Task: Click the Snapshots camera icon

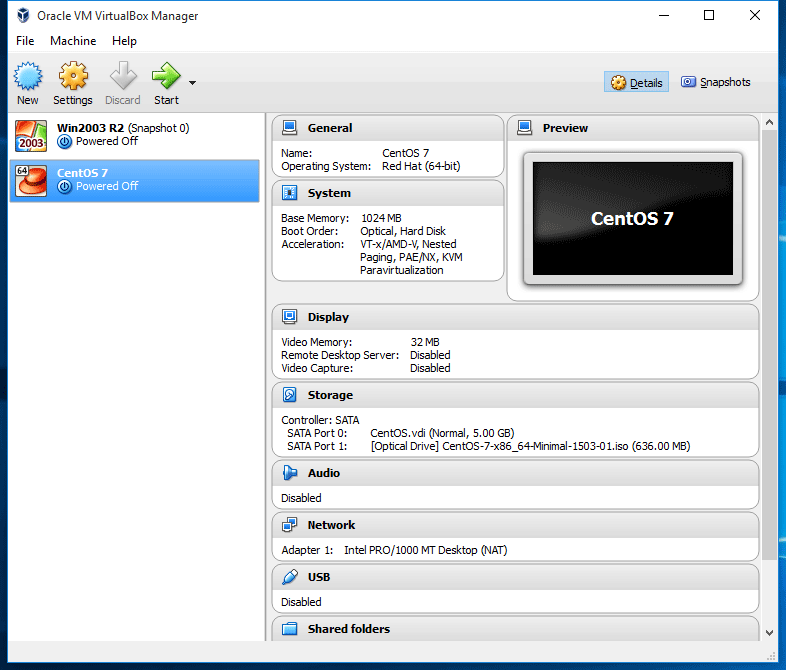Action: pos(688,82)
